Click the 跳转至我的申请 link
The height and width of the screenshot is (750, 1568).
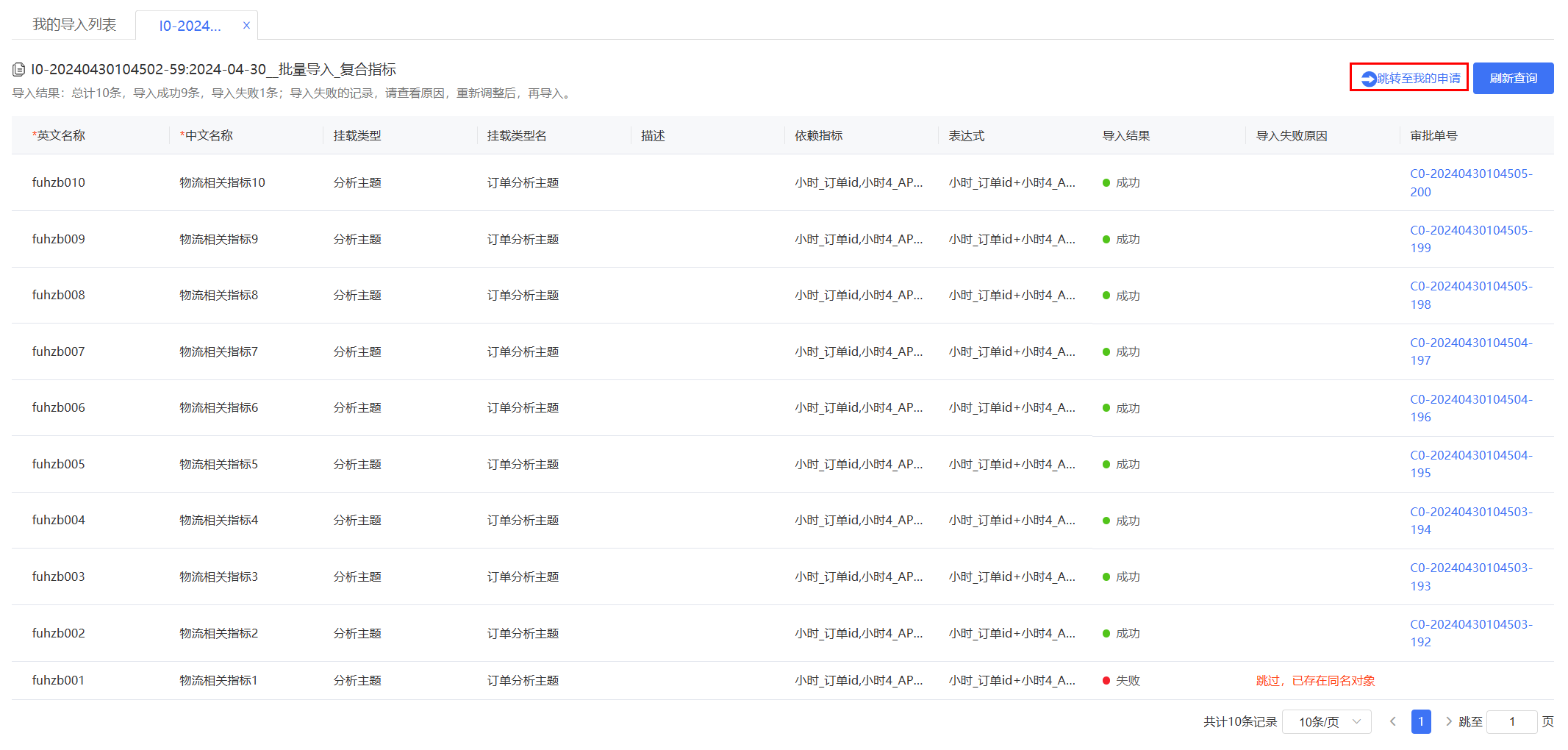pos(1409,78)
